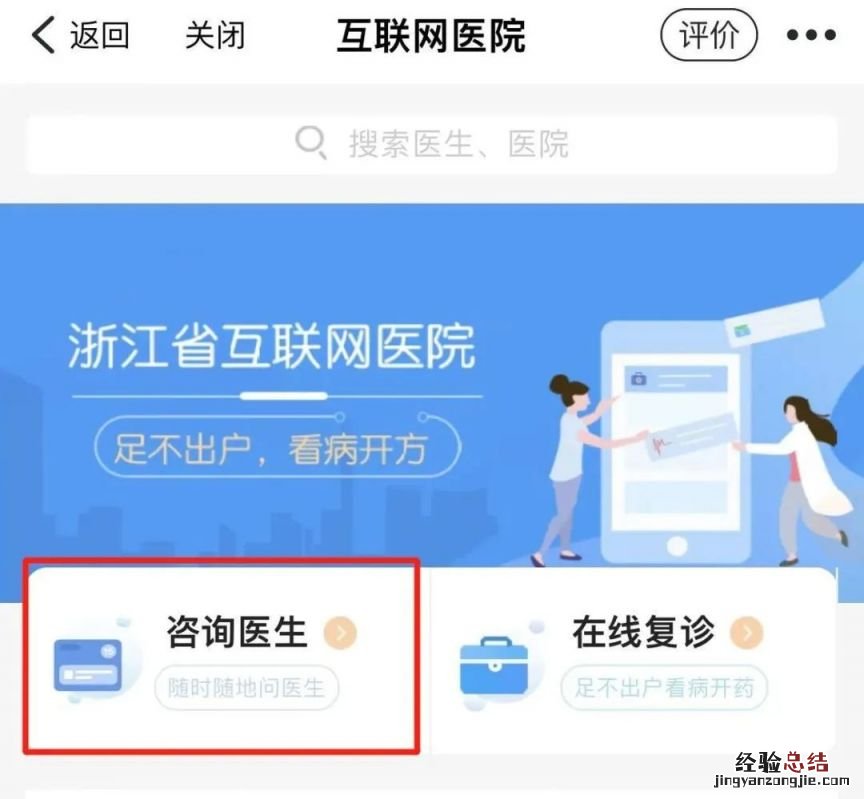The image size is (864, 799).
Task: Open the 在线复诊 card title
Action: [x=644, y=632]
